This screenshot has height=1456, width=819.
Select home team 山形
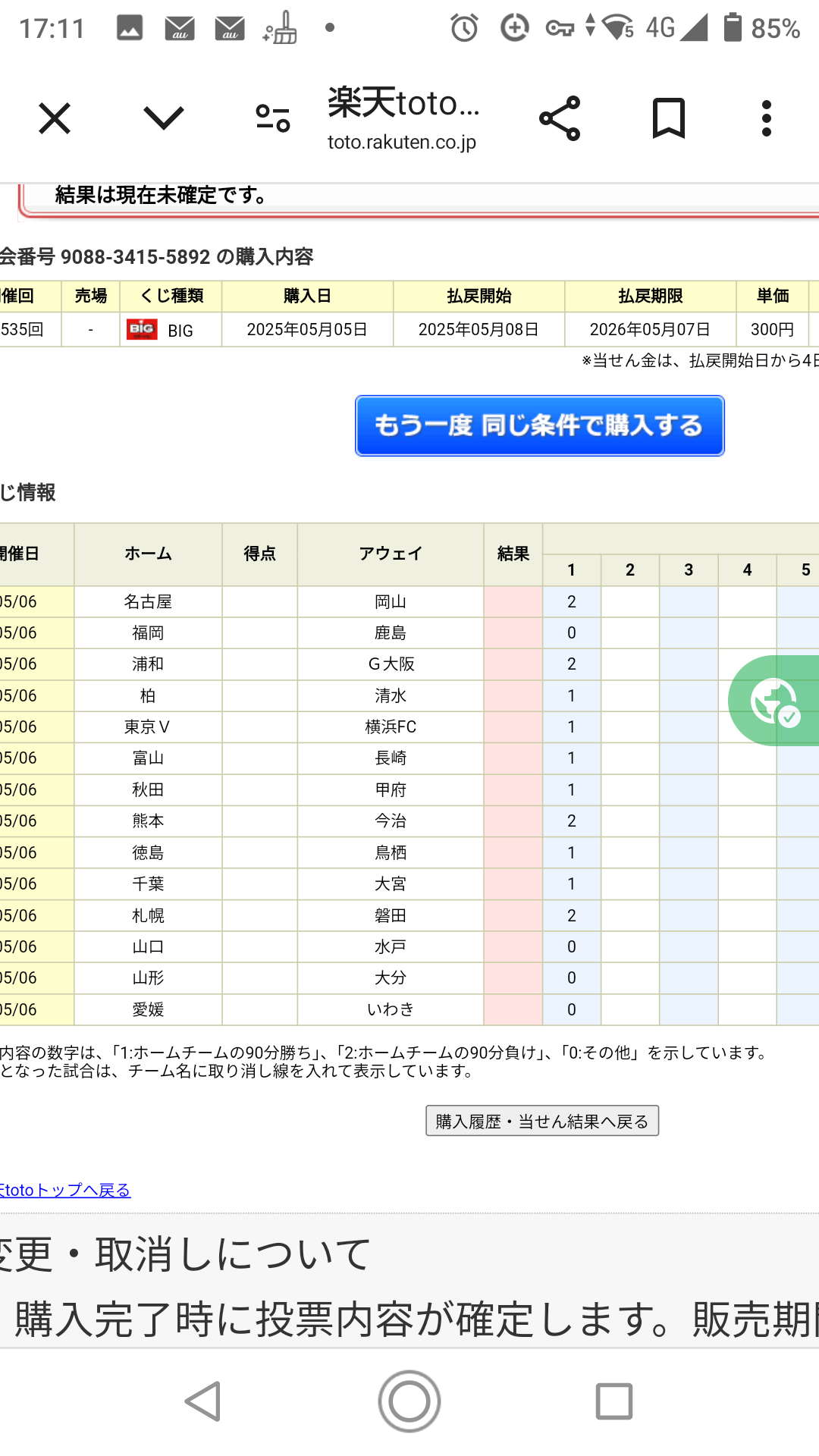148,978
